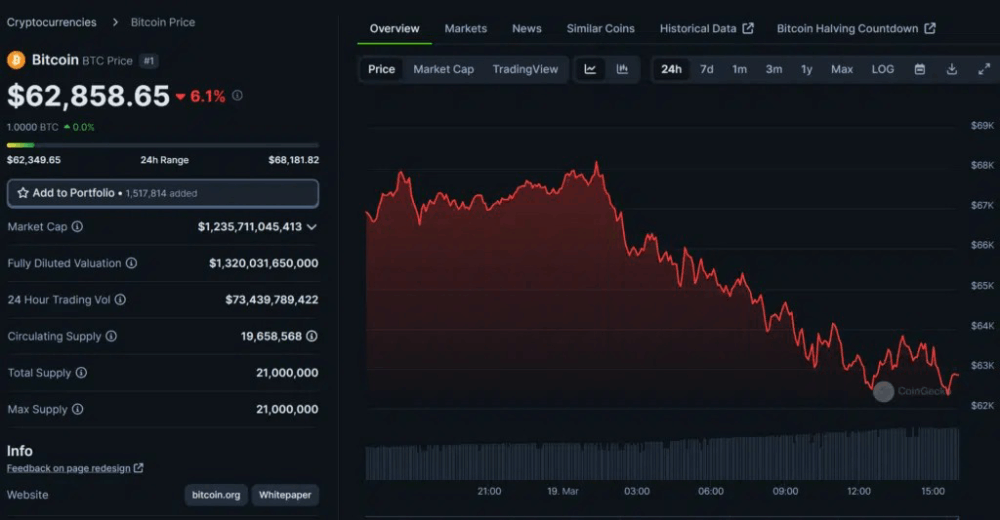Screen dimensions: 1000x520
Task: Select the Max time range
Action: (x=842, y=69)
